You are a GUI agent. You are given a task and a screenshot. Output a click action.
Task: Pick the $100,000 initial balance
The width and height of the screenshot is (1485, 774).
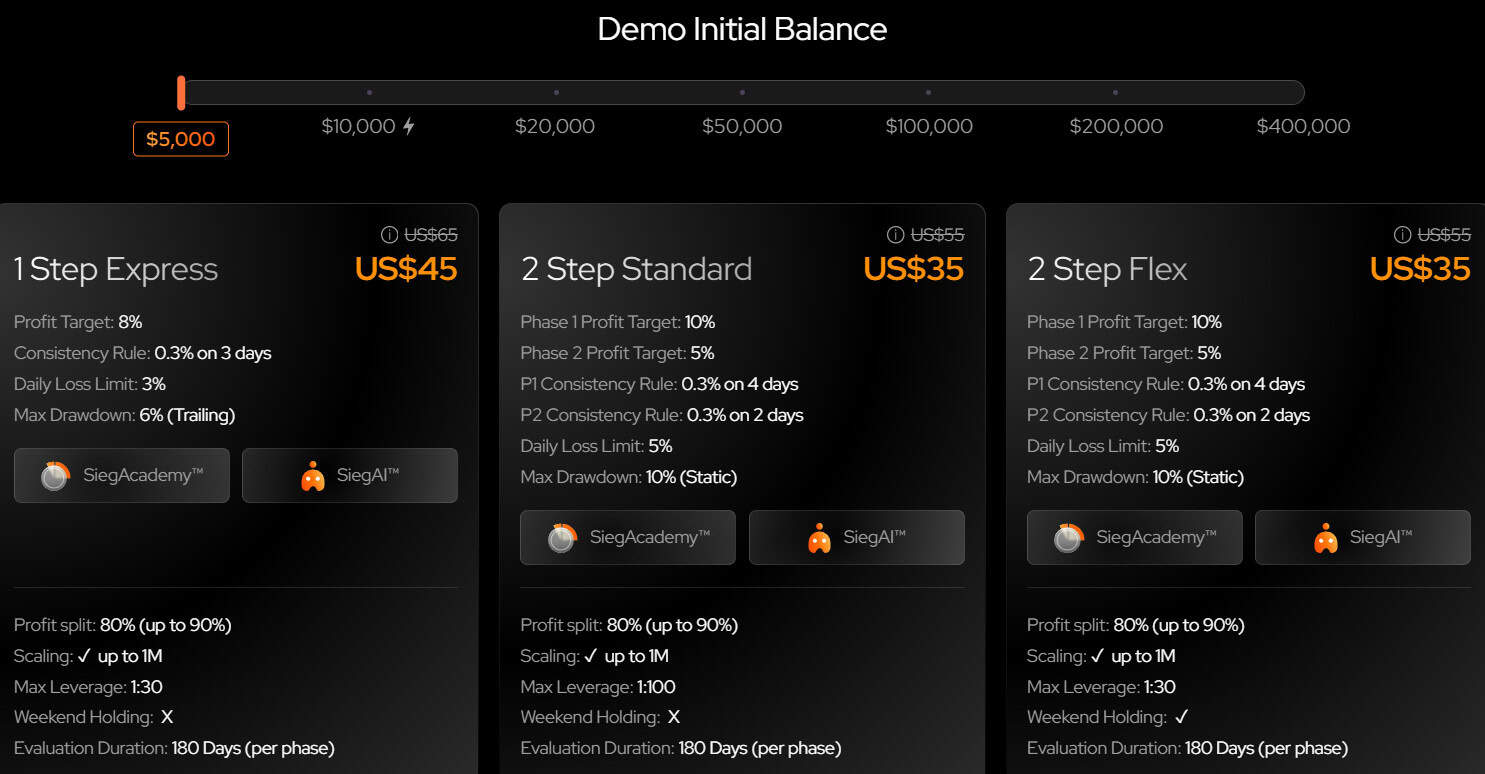click(x=929, y=126)
